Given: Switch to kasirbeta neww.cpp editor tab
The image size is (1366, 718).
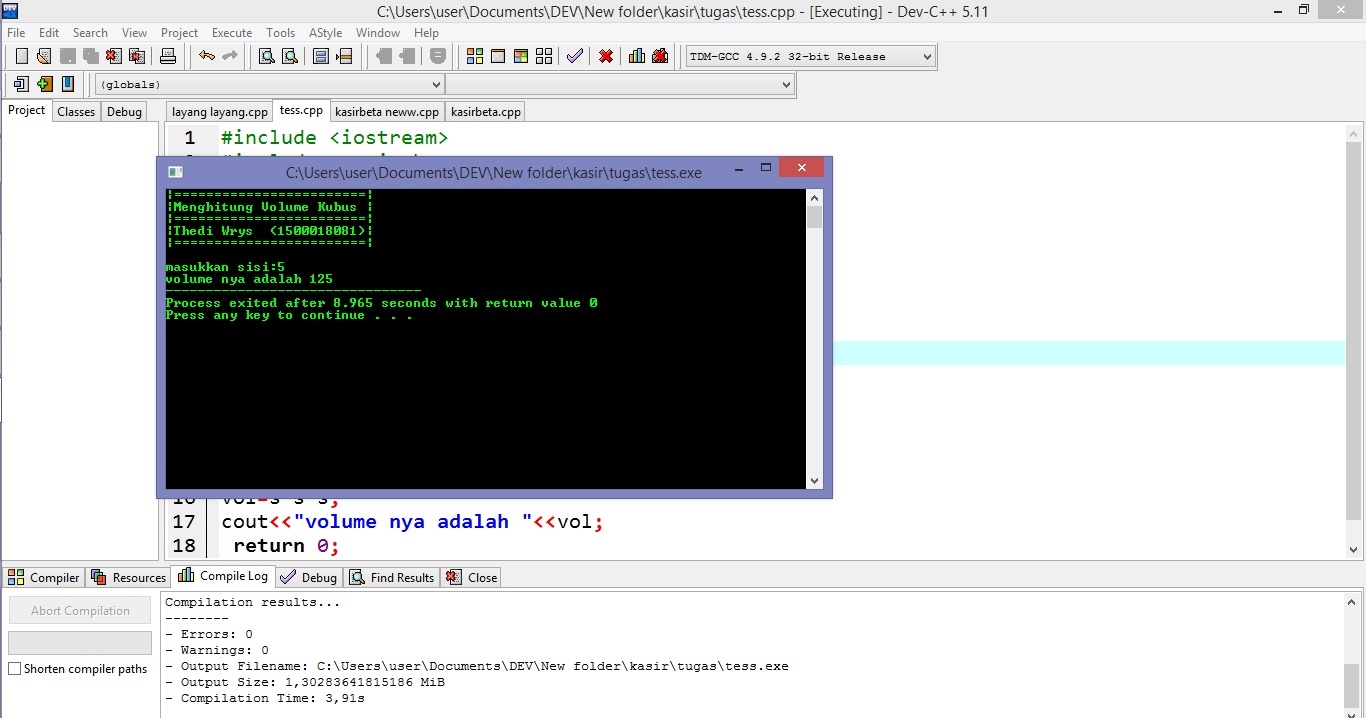Looking at the screenshot, I should pyautogui.click(x=387, y=112).
